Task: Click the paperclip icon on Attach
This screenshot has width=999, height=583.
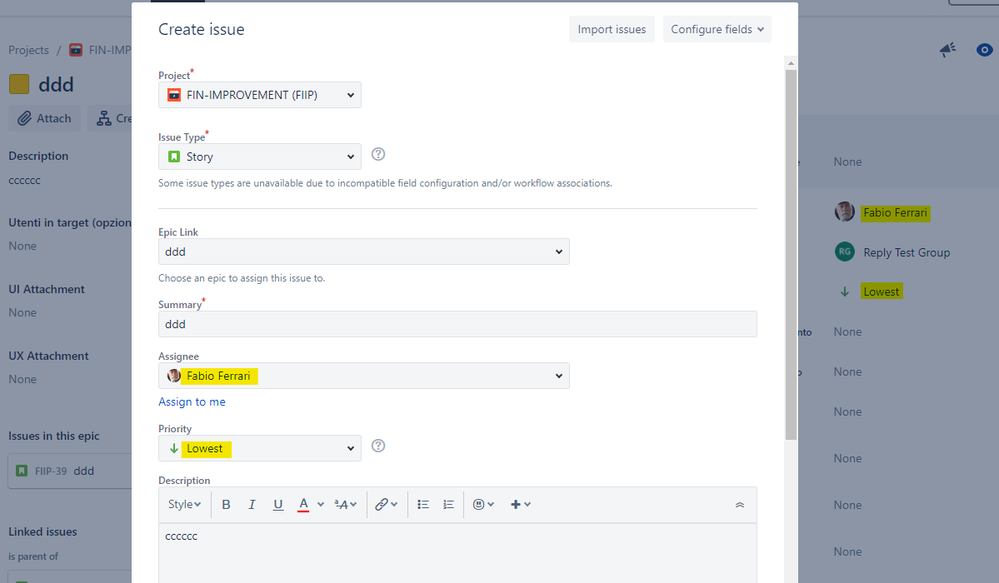Action: point(24,119)
